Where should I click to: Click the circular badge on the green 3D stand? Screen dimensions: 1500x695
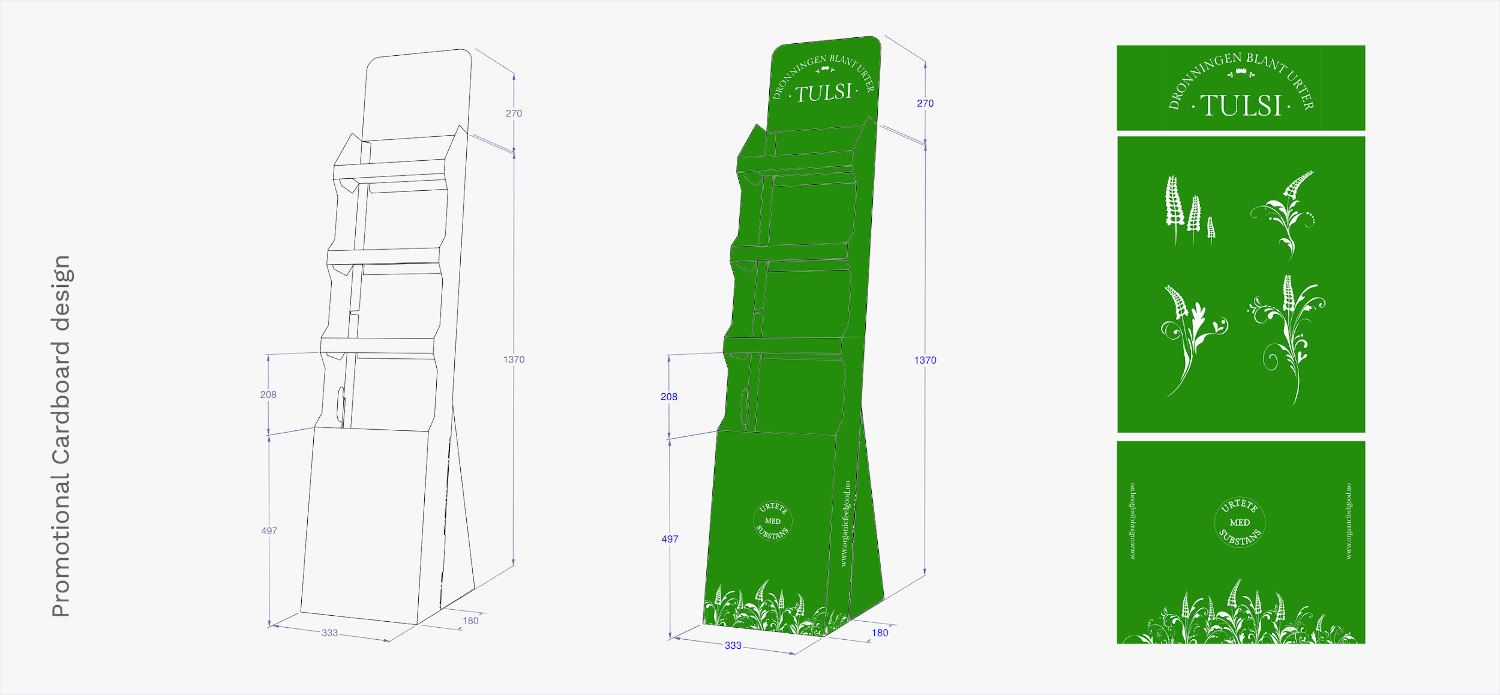(773, 519)
